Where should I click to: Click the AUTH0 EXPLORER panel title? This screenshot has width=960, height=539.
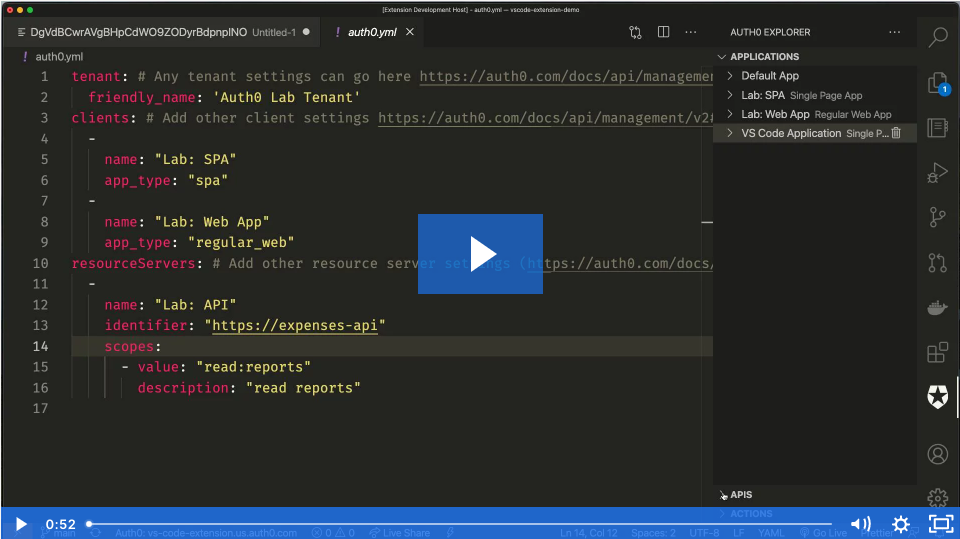(770, 32)
